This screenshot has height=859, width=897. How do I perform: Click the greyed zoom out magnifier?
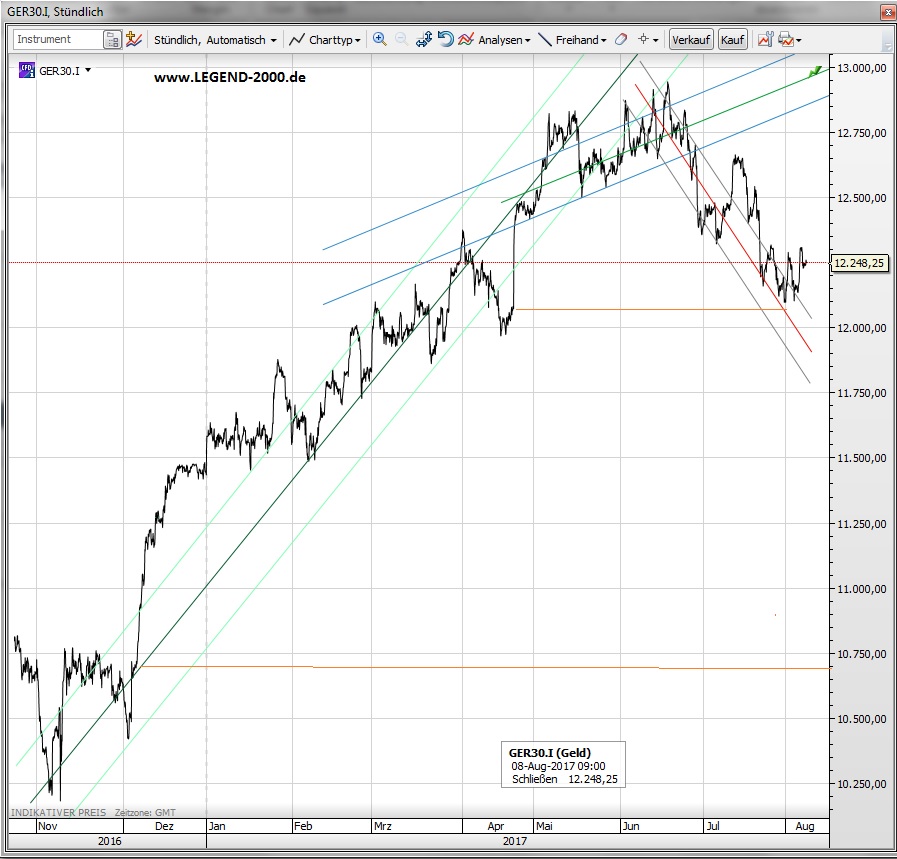click(401, 40)
